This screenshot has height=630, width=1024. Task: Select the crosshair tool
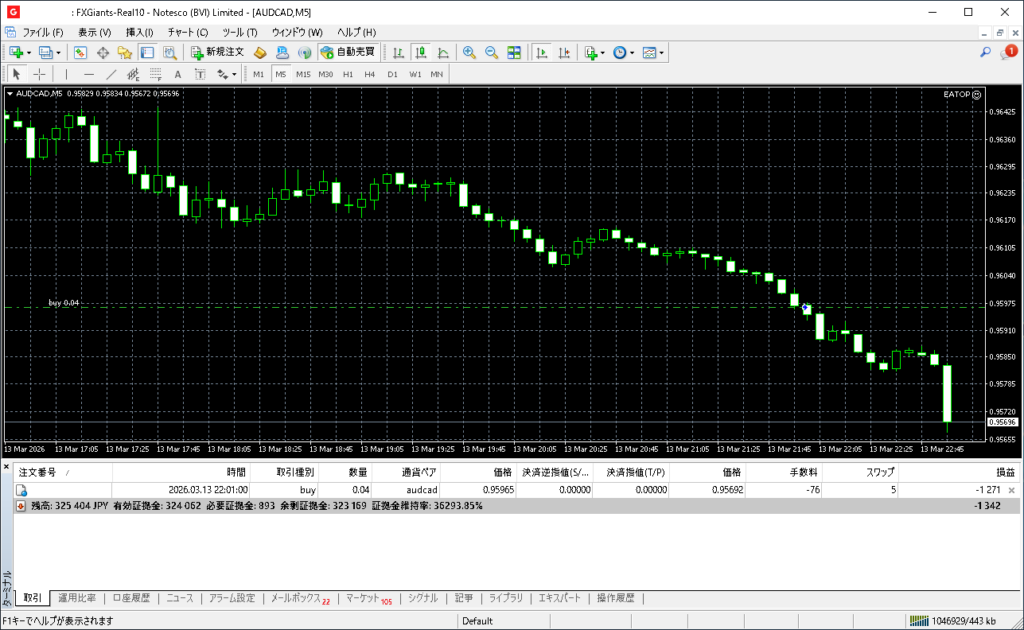(x=40, y=74)
